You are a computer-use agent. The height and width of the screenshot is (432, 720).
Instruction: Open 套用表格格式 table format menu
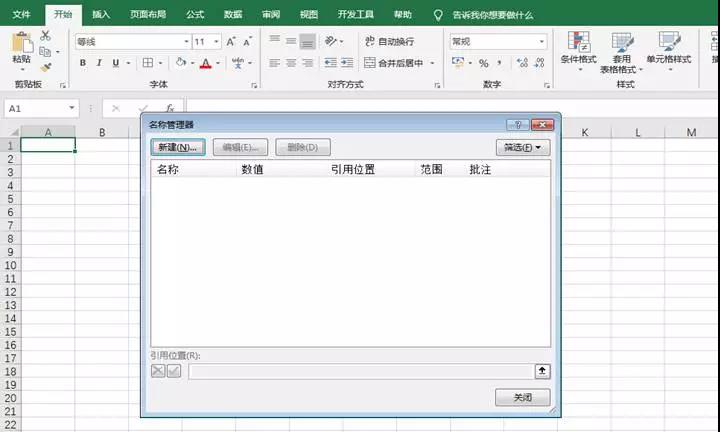click(x=621, y=52)
